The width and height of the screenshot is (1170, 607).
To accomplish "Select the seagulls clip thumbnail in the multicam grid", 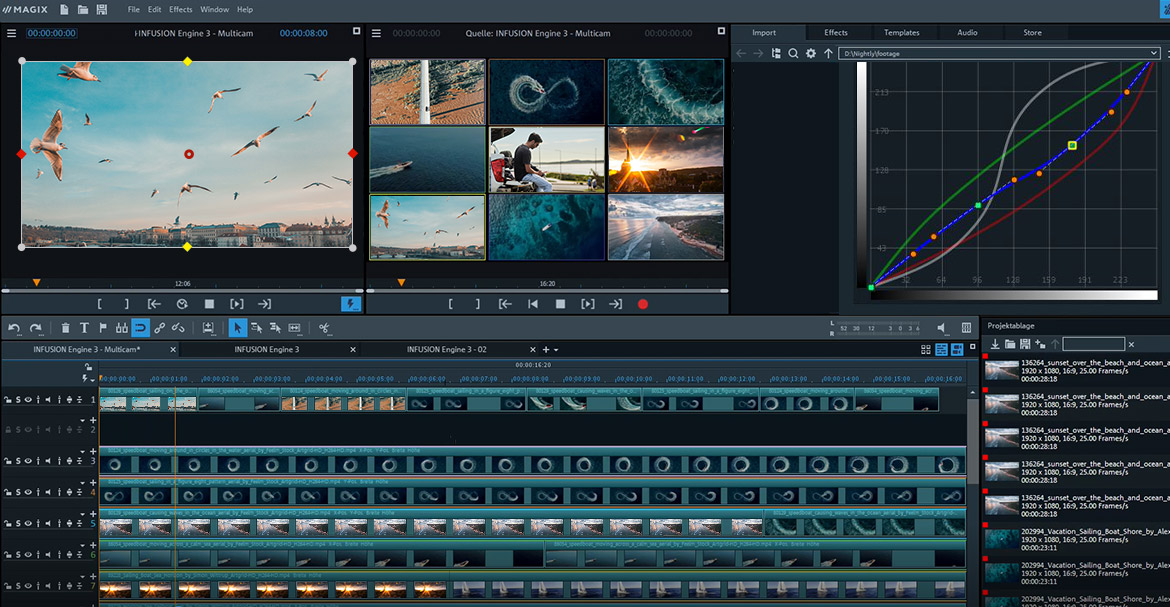I will 427,228.
